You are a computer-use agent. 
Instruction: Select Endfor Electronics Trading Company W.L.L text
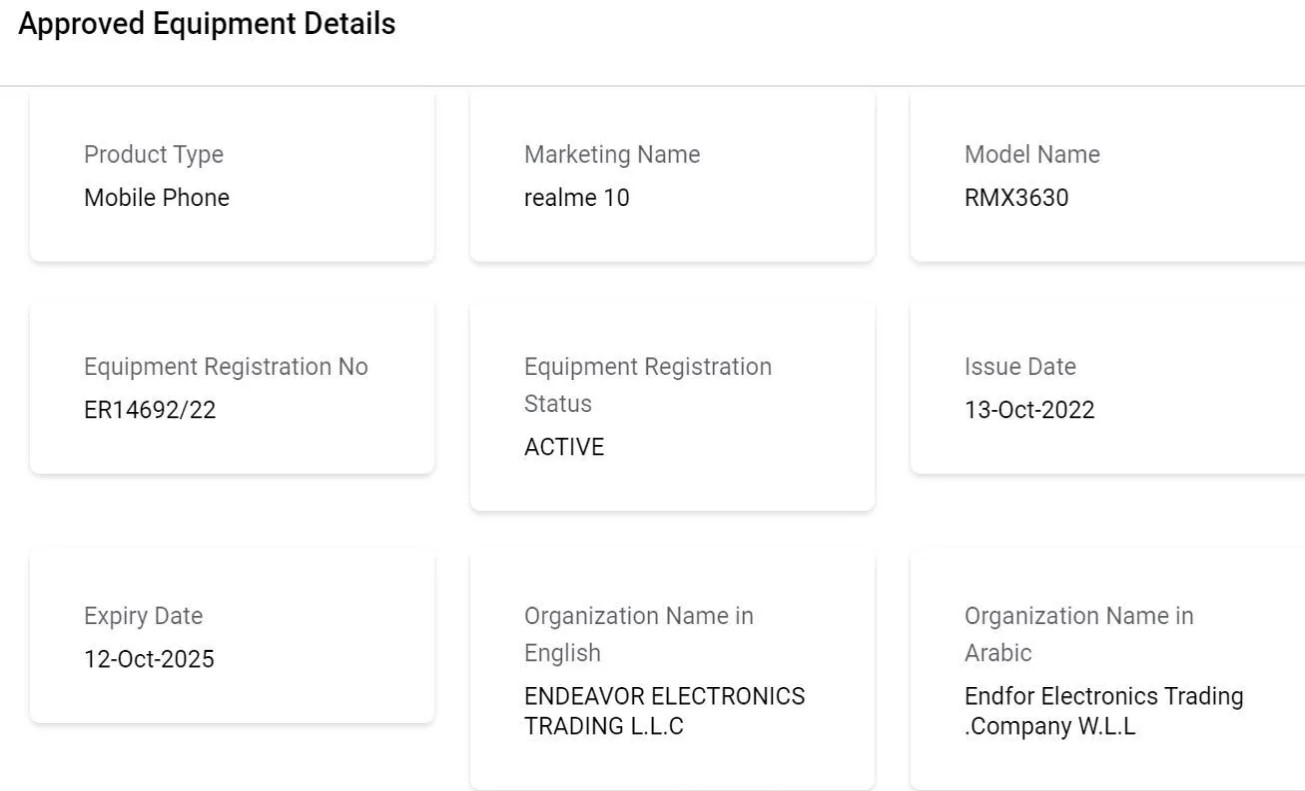point(1104,711)
